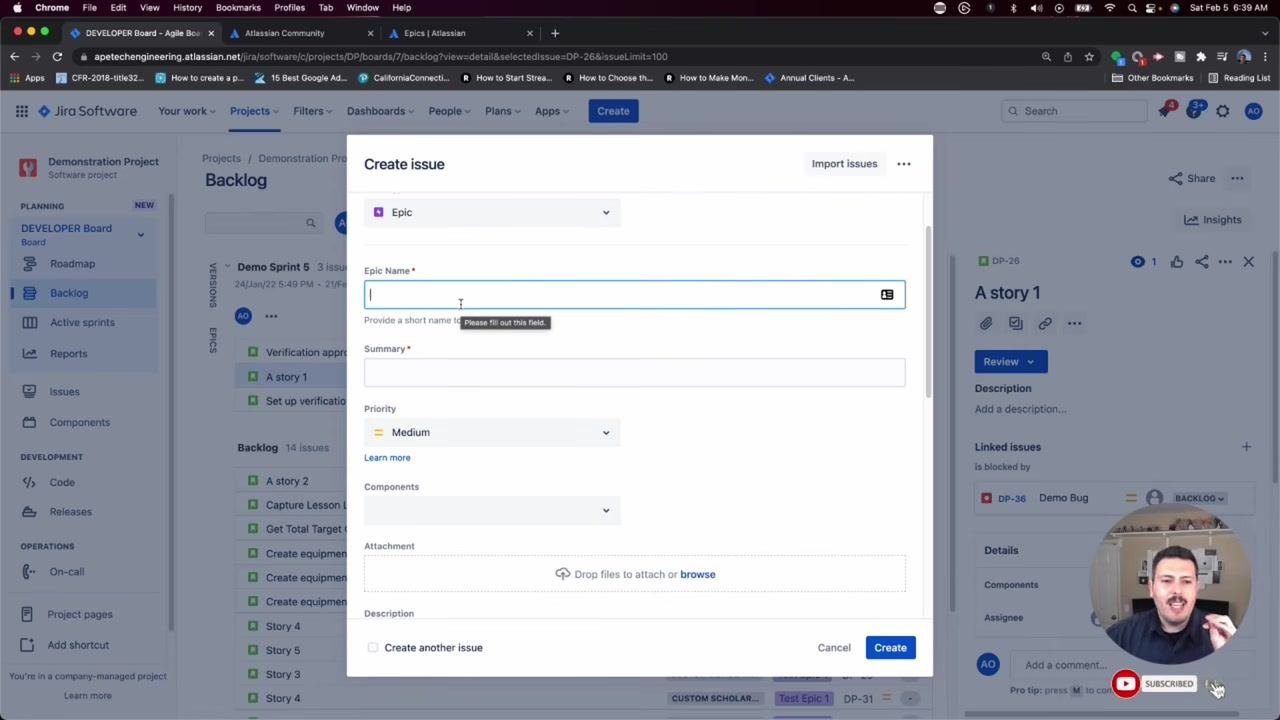The height and width of the screenshot is (720, 1280).
Task: Open Issues in the sidebar
Action: [64, 392]
